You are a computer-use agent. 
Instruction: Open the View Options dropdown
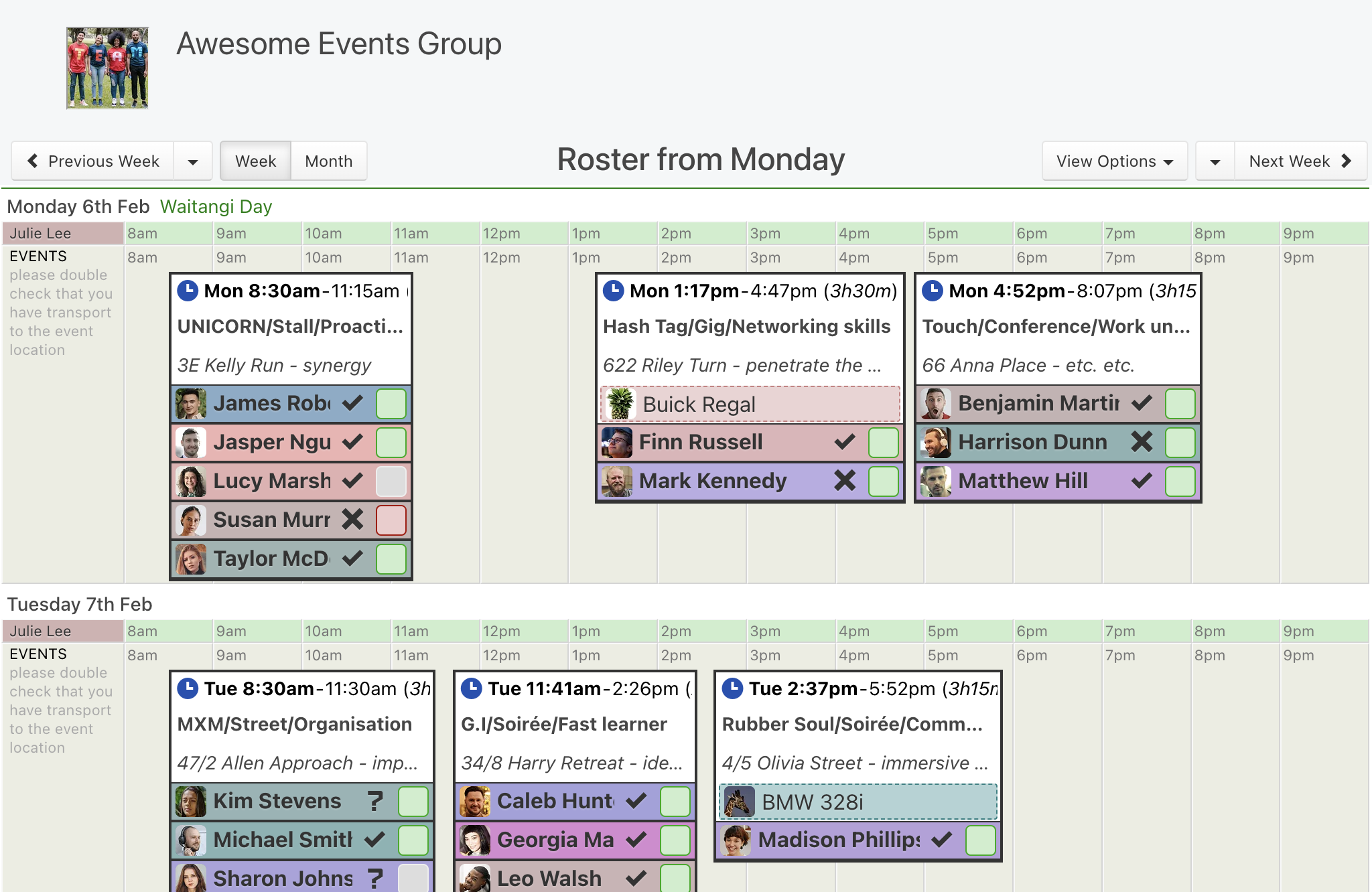(x=1115, y=161)
